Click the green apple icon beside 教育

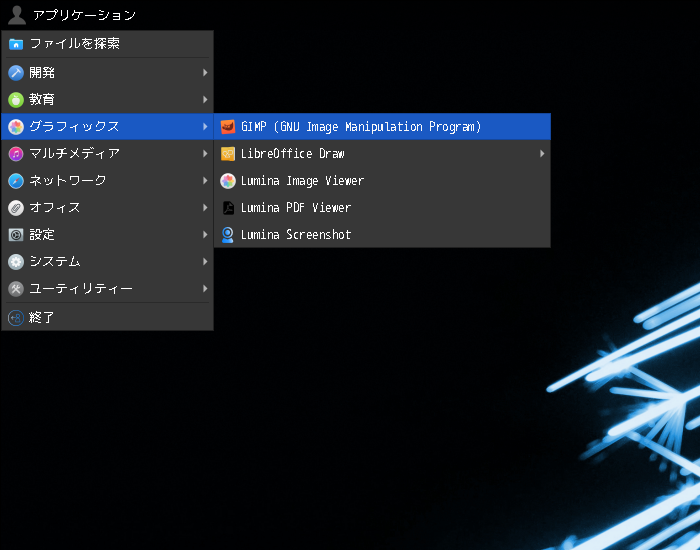pos(16,100)
